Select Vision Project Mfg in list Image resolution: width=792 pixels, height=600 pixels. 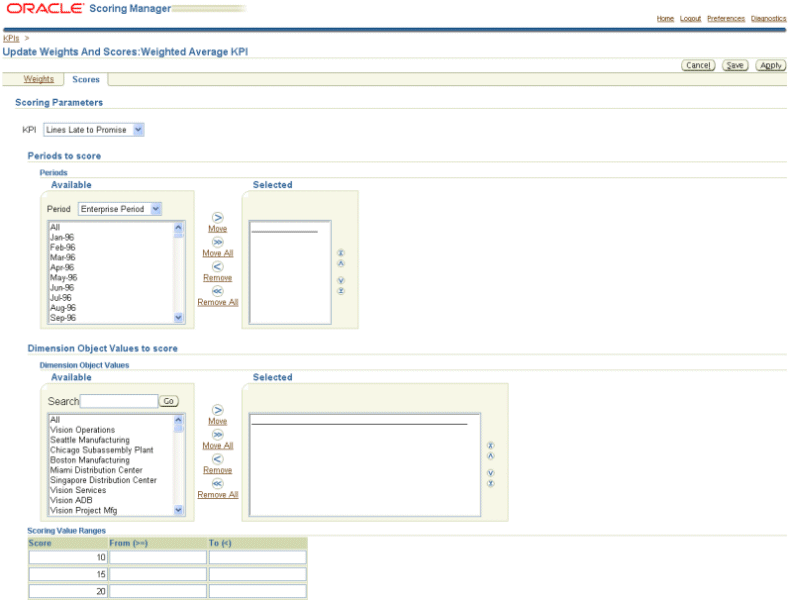[x=83, y=511]
